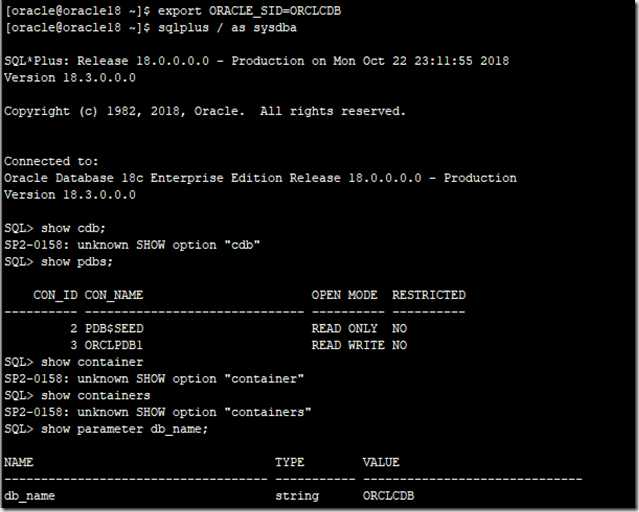
Task: Select the ORCLPDB1 container name
Action: (x=114, y=345)
